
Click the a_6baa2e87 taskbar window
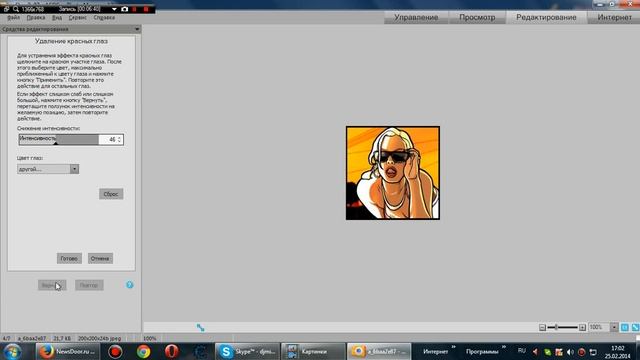coord(379,351)
